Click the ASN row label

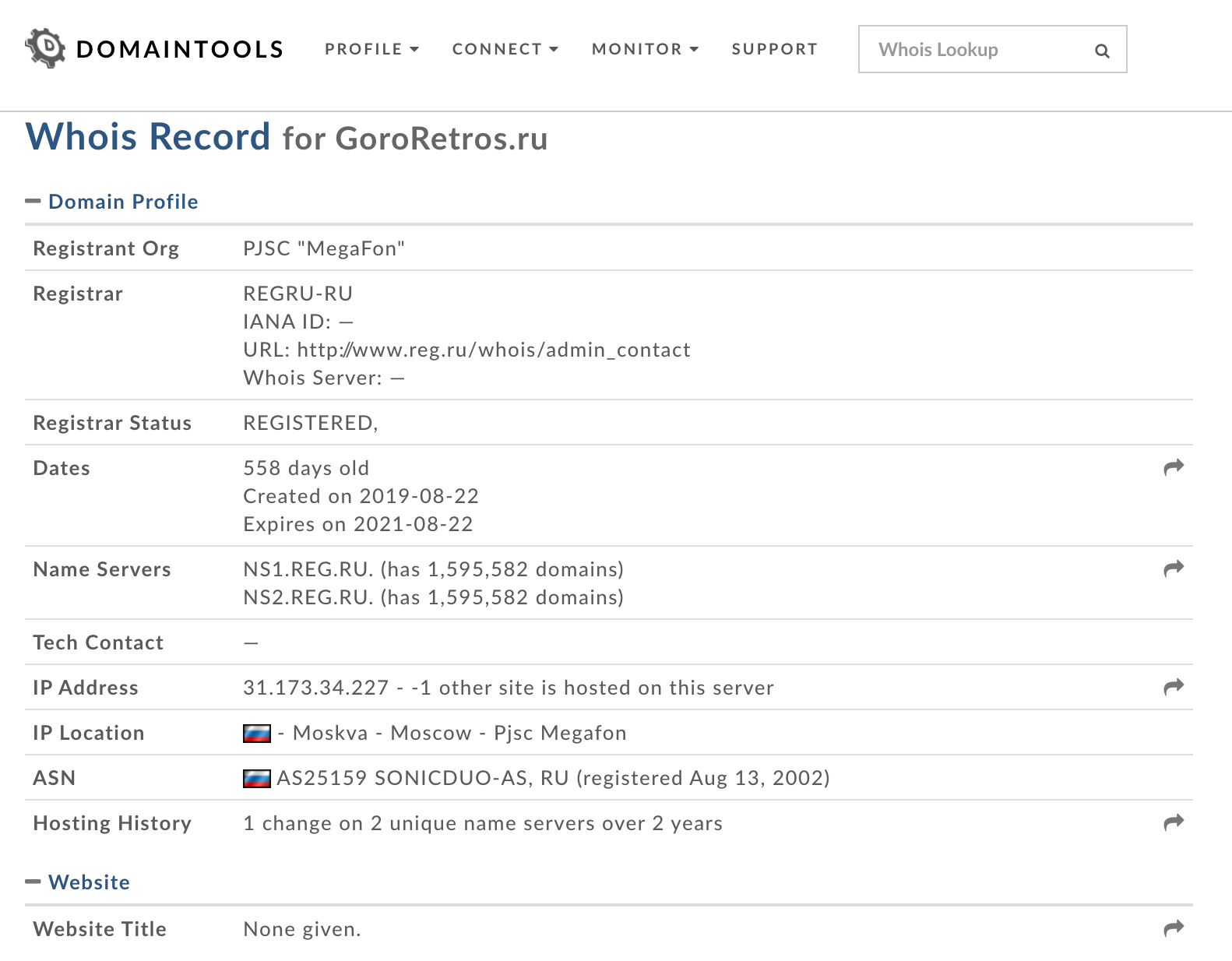pos(55,778)
